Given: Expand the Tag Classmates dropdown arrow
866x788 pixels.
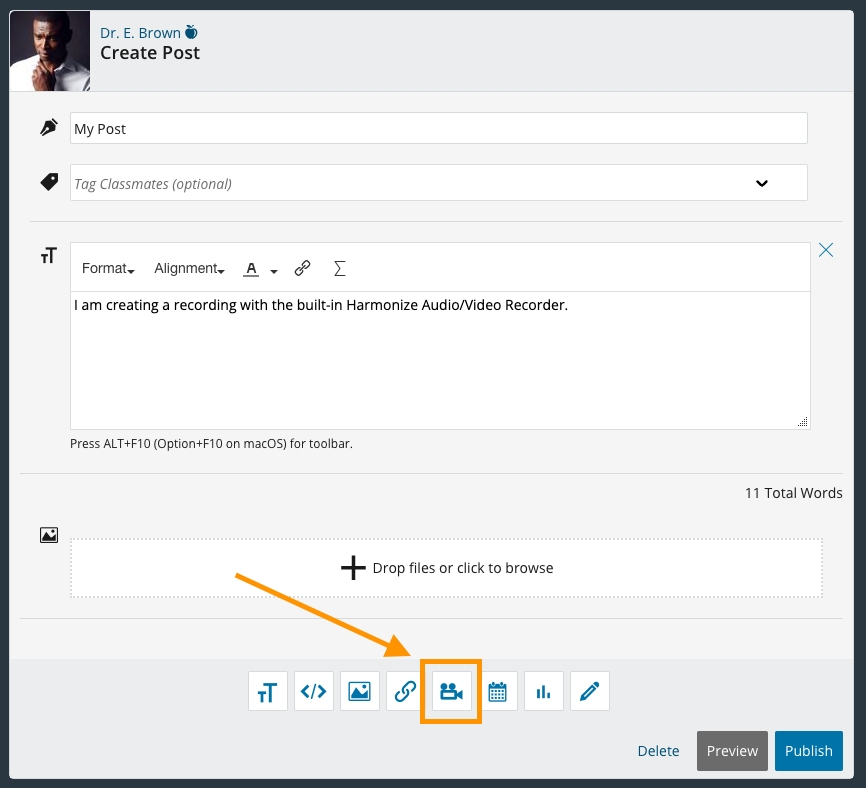Looking at the screenshot, I should coord(761,183).
